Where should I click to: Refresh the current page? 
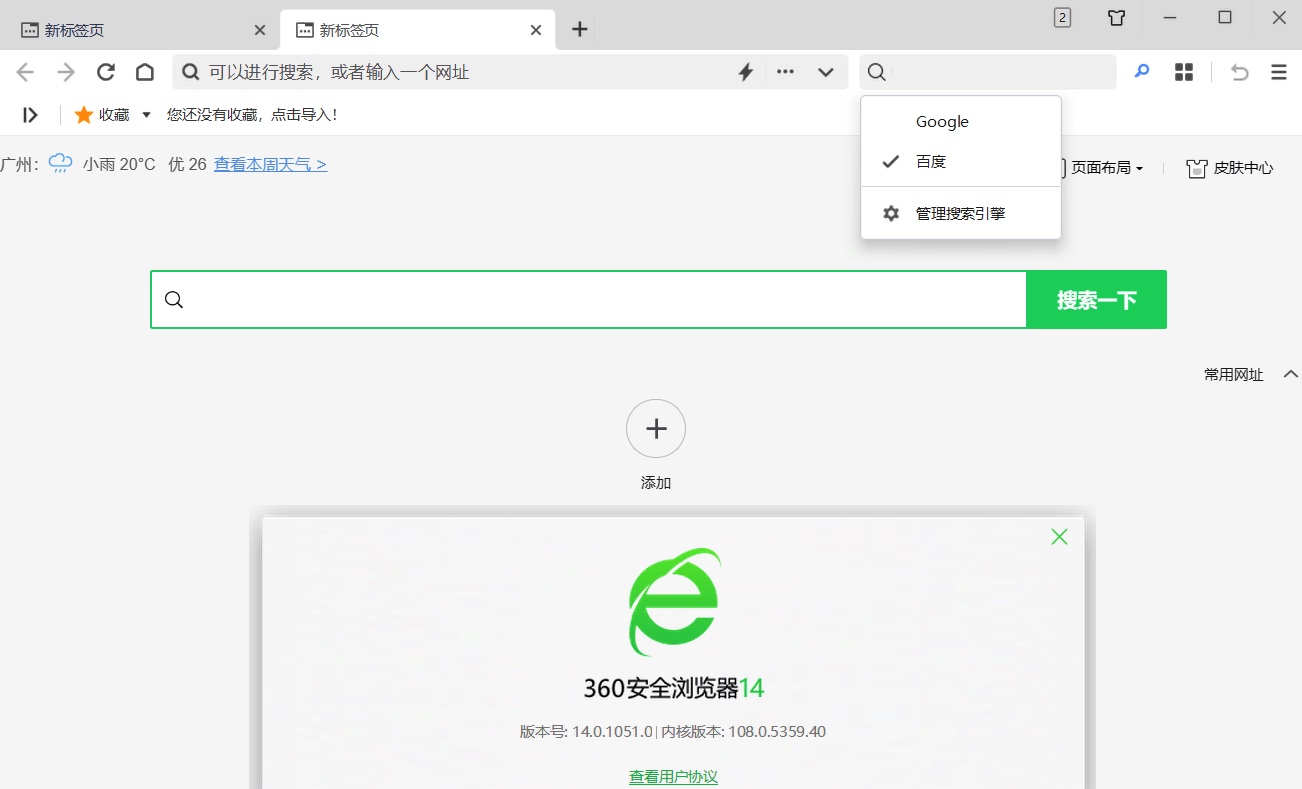coord(105,71)
